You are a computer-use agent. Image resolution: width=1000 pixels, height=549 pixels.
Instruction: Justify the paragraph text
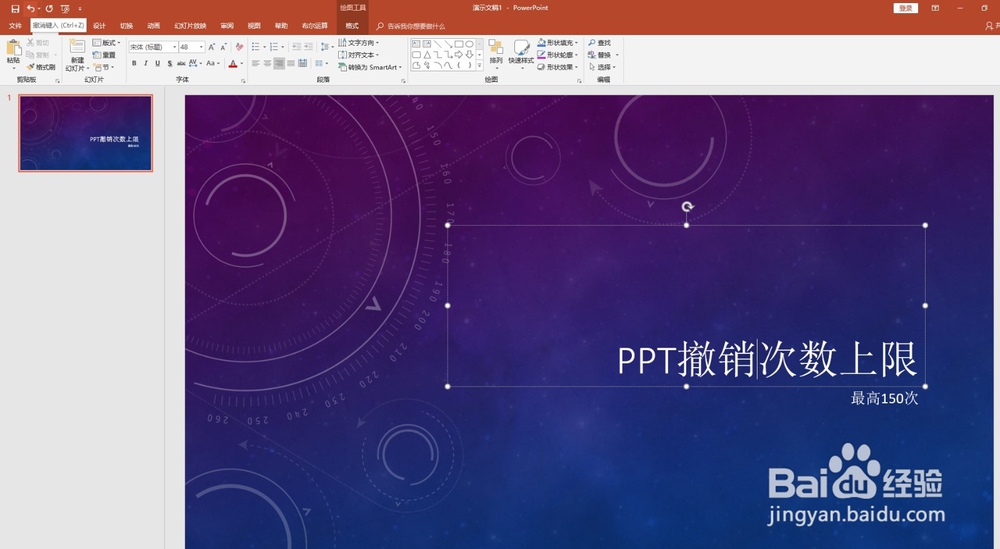tap(291, 63)
